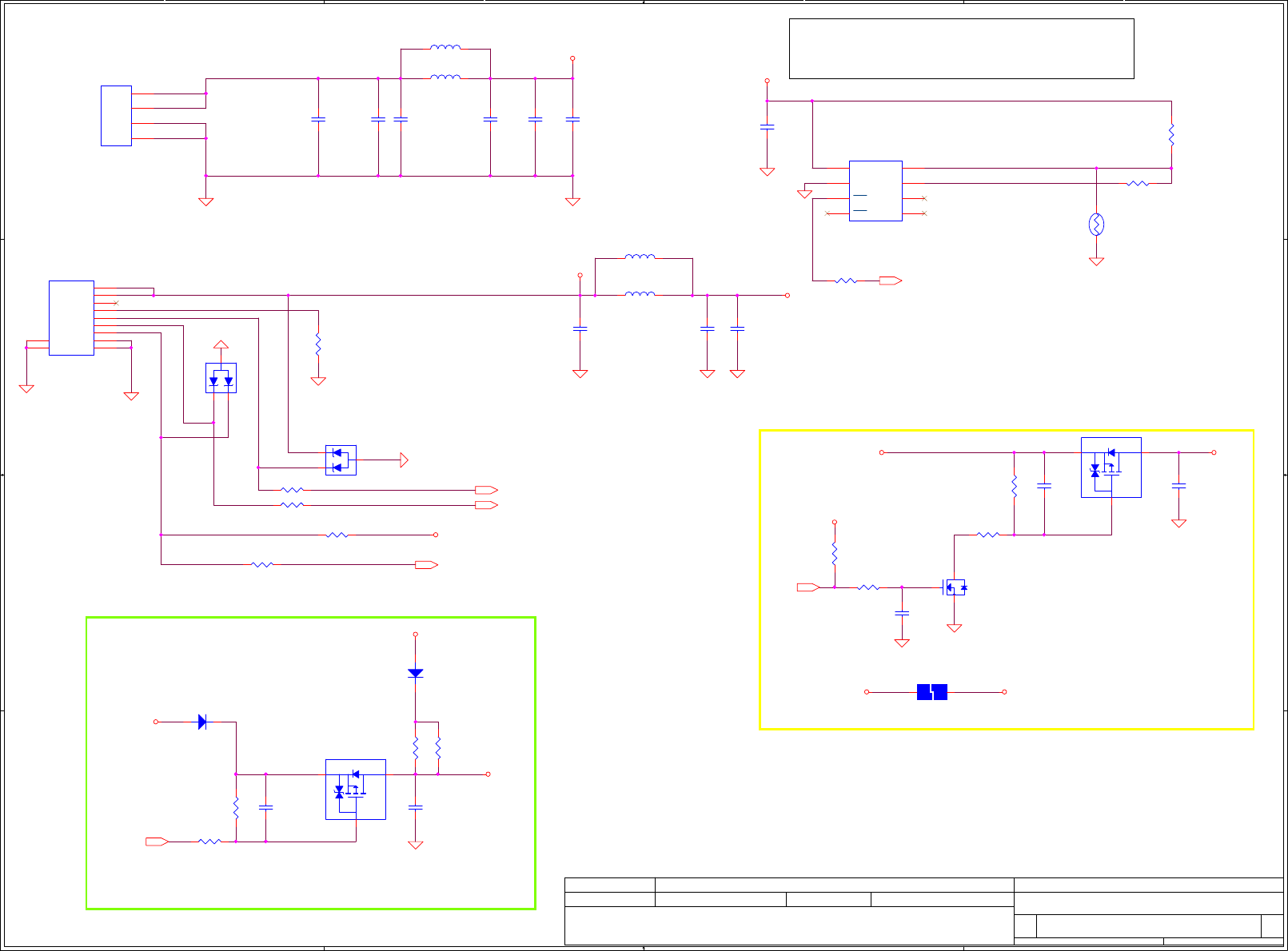Image resolution: width=1288 pixels, height=951 pixels.
Task: Click the vertical resistor right of large connector
Action: click(318, 344)
